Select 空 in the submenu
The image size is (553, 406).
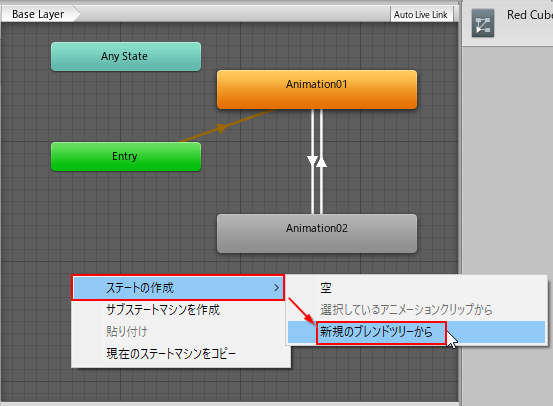click(326, 288)
